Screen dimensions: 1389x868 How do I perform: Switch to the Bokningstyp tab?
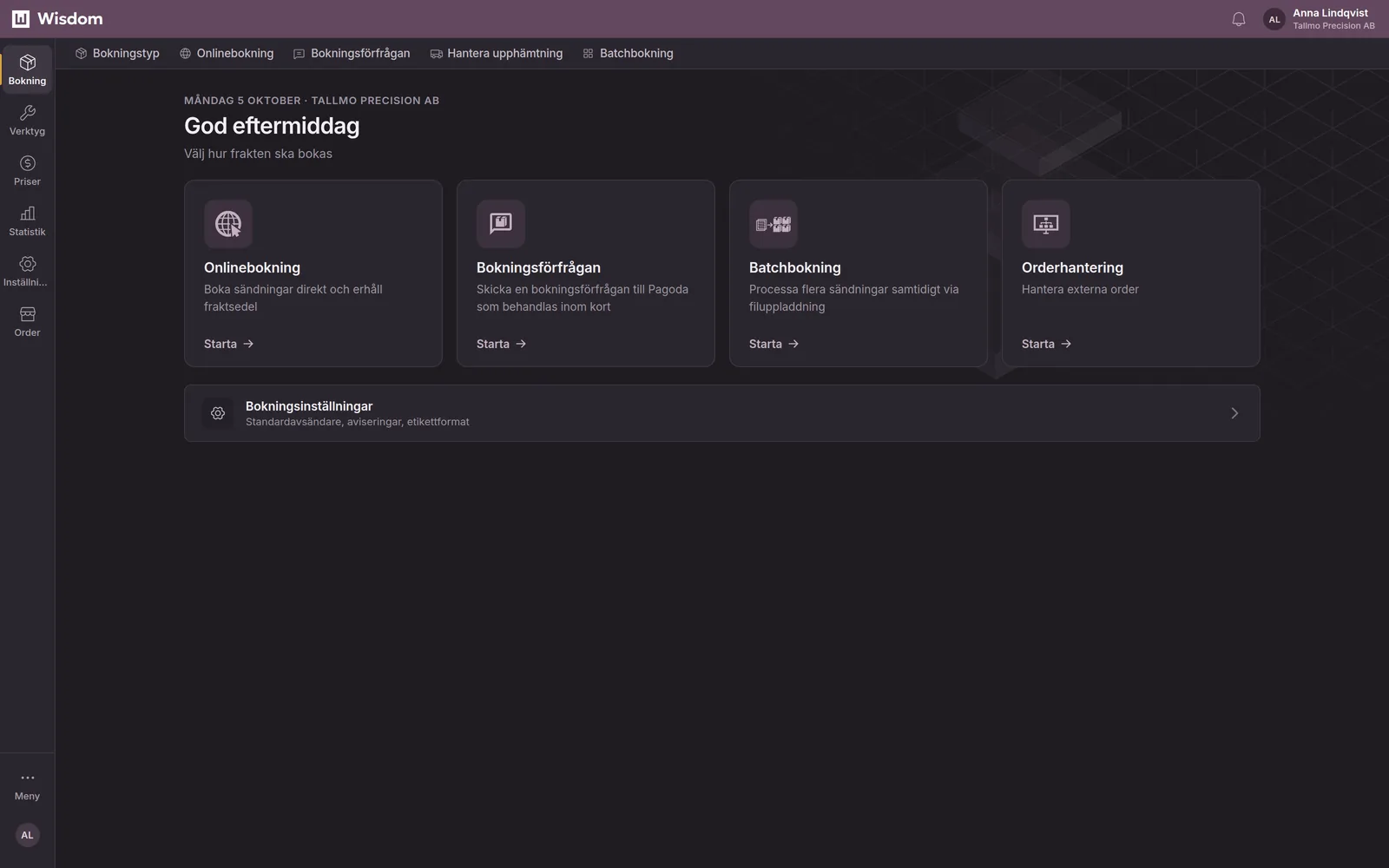coord(117,53)
